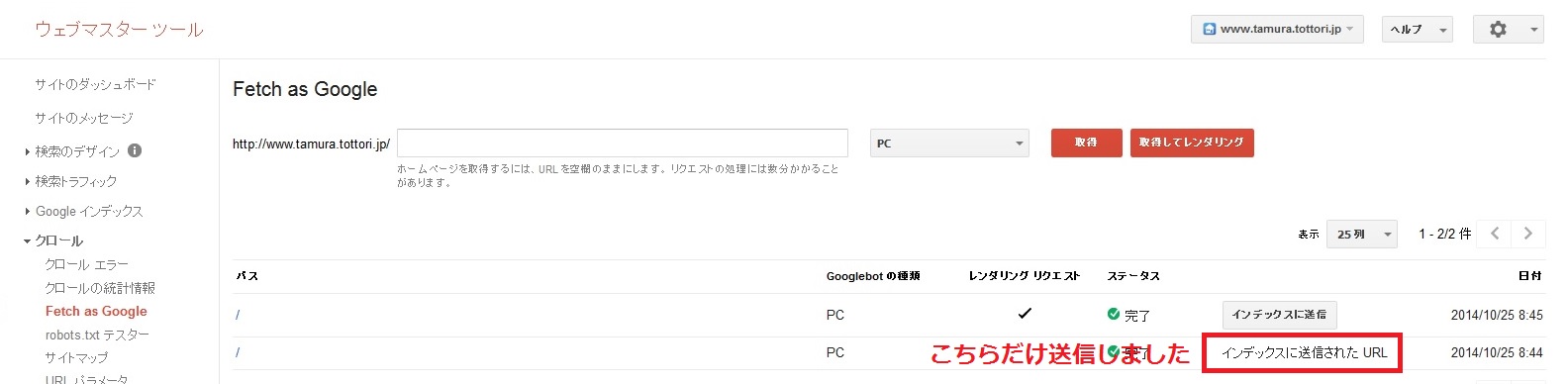Open サイトのダッシュボード in the sidebar
Viewport: 1568px width, 384px height.
click(95, 84)
